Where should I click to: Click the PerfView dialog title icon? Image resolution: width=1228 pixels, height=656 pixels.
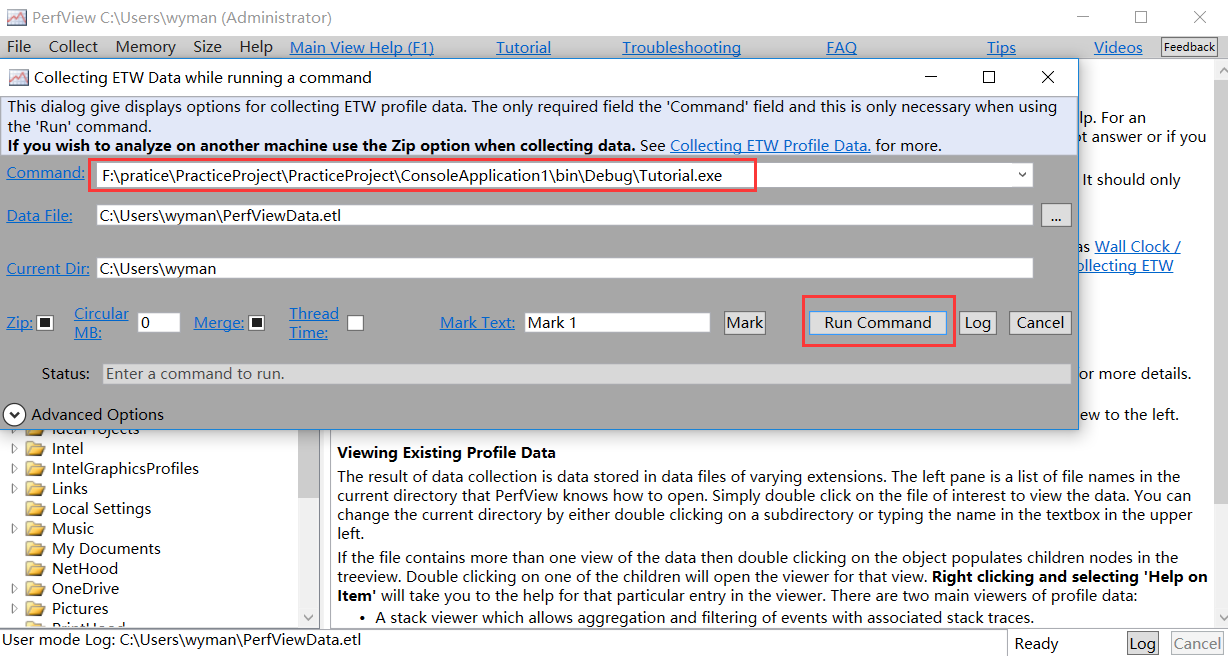[18, 77]
